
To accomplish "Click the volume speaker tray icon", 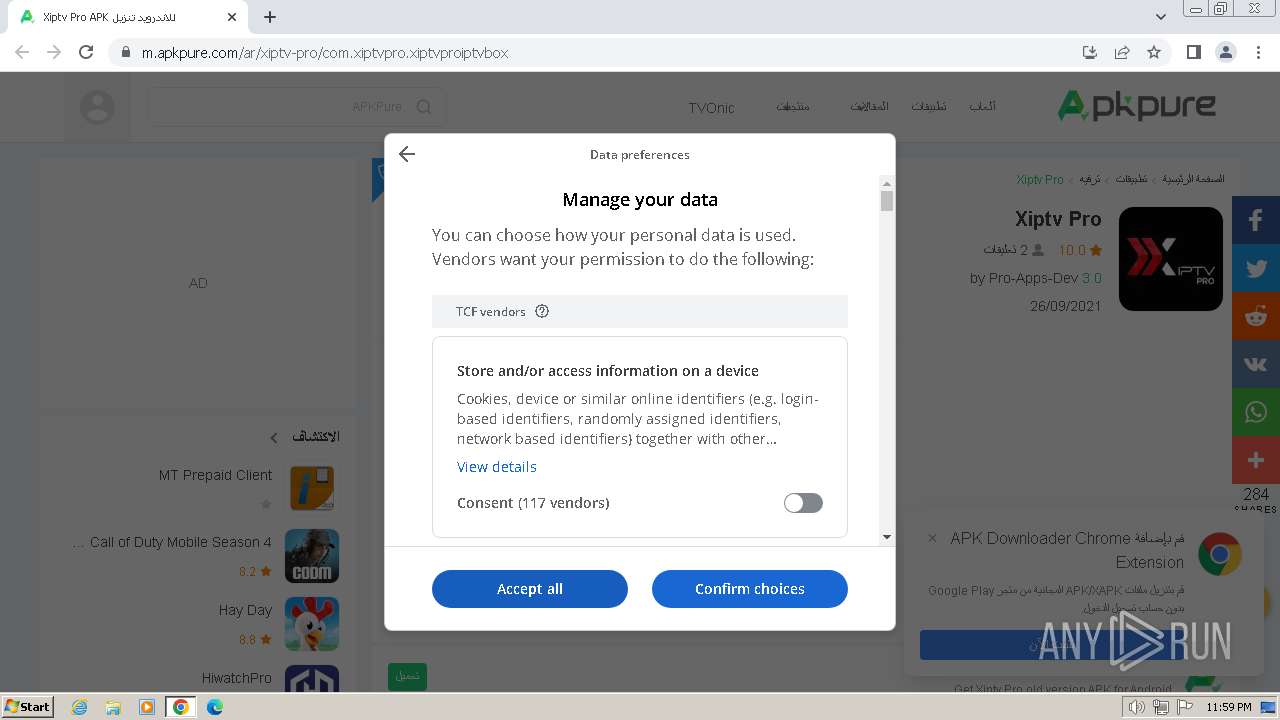I will click(1136, 707).
